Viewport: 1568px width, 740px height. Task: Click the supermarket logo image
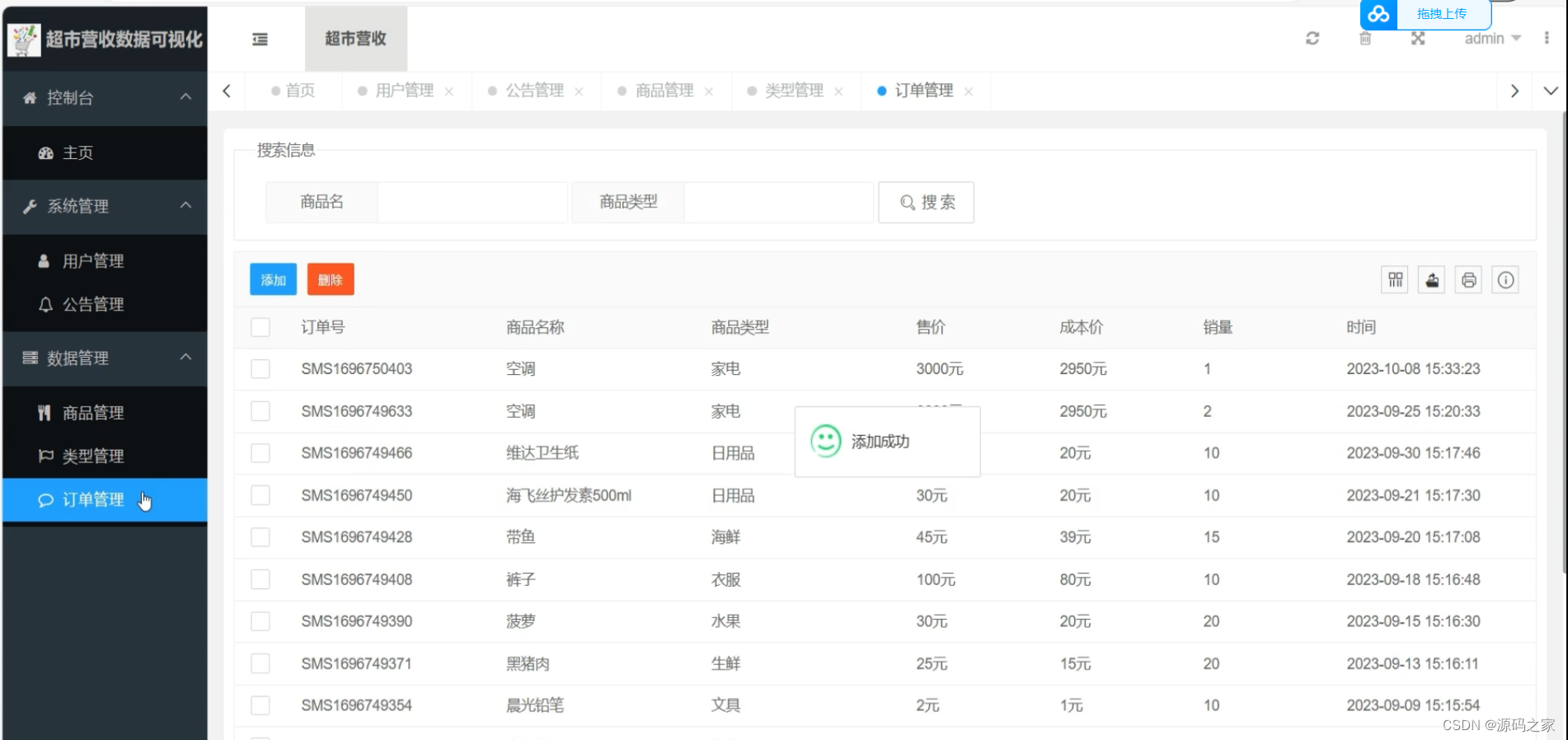(24, 40)
